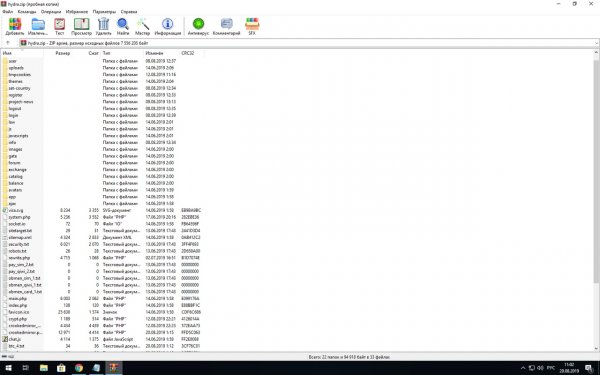Viewport: 600px width, 375px height.
Task: Select the system.php file row
Action: [19, 217]
